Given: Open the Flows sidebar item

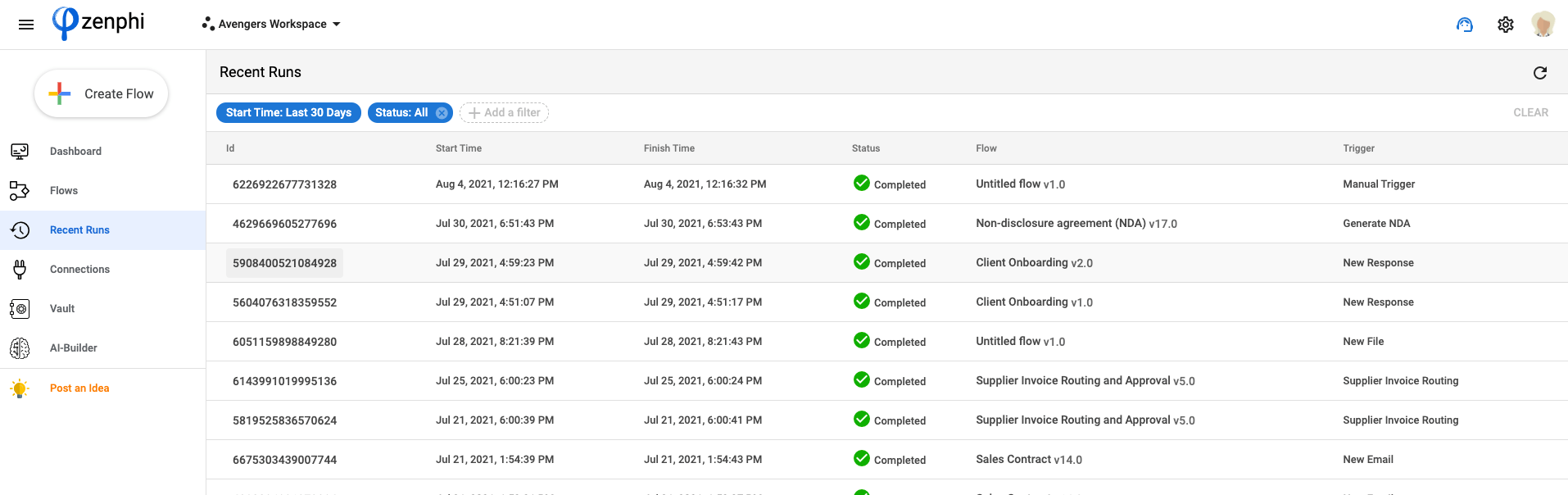Looking at the screenshot, I should (64, 191).
